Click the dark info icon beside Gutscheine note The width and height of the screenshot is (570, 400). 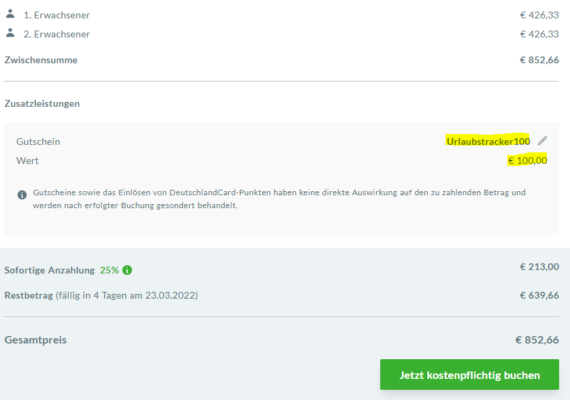click(22, 195)
